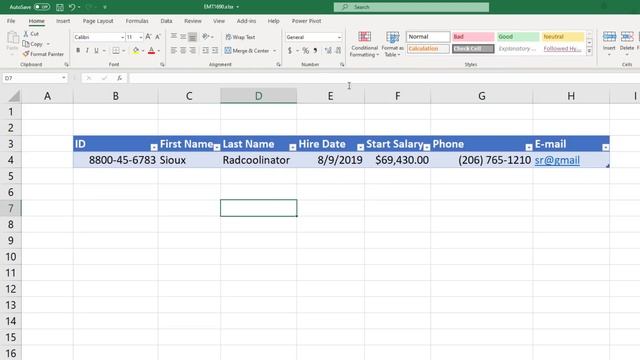Toggle Wrap Text
Screen dimensions: 640x360
click(x=240, y=37)
